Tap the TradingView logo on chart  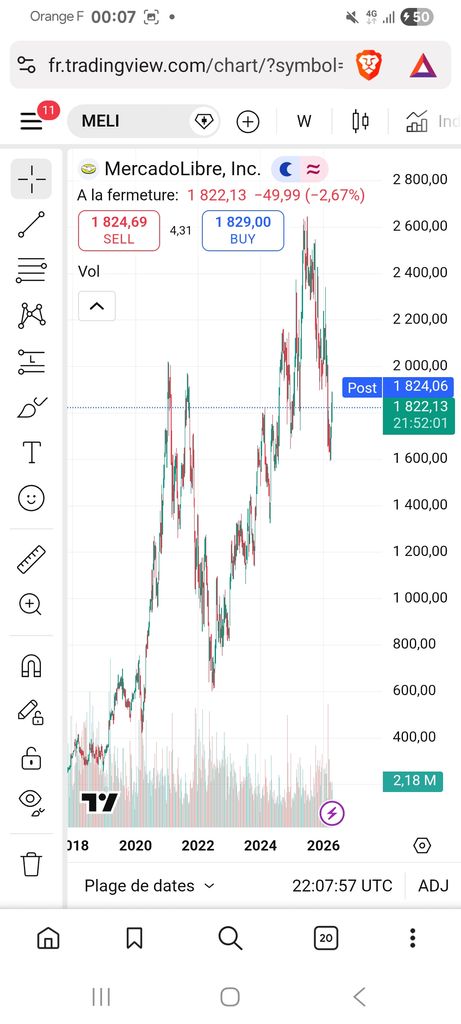tap(99, 802)
